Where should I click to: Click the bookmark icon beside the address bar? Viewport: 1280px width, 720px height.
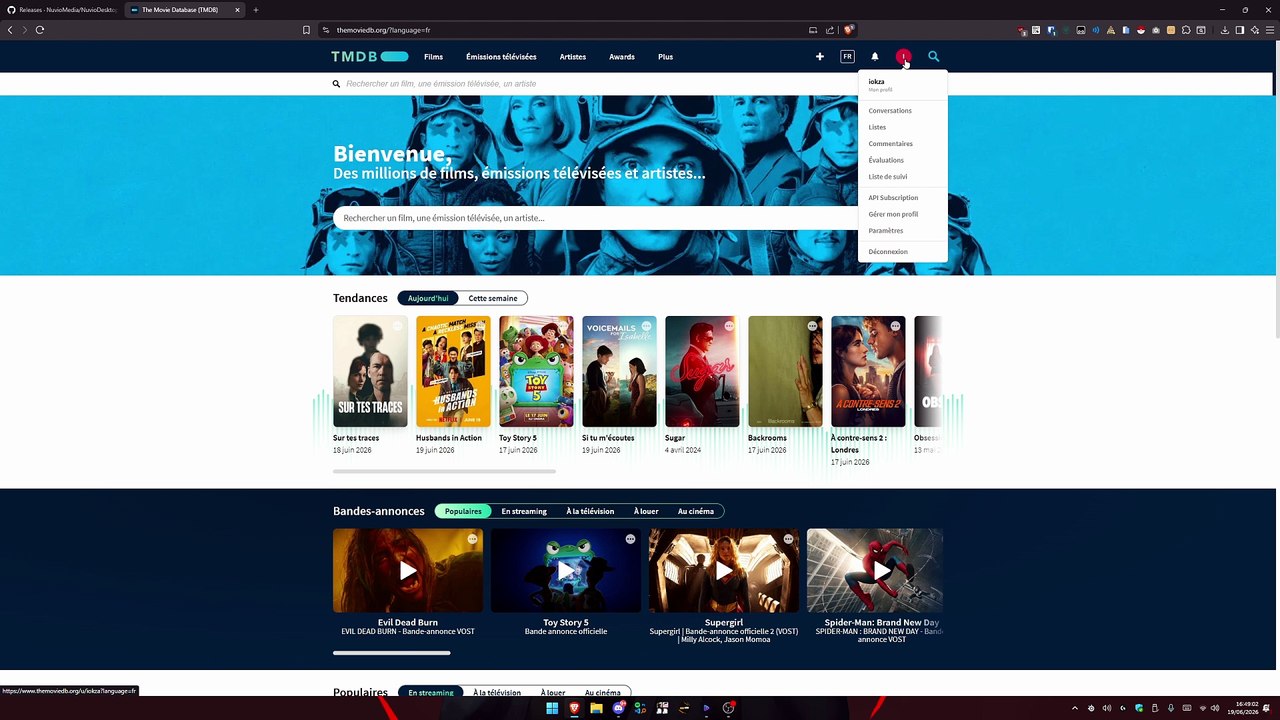[306, 30]
